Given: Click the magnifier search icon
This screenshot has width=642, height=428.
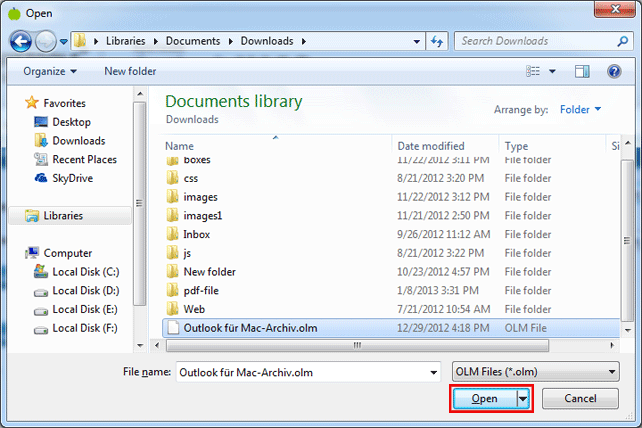Looking at the screenshot, I should point(623,41).
